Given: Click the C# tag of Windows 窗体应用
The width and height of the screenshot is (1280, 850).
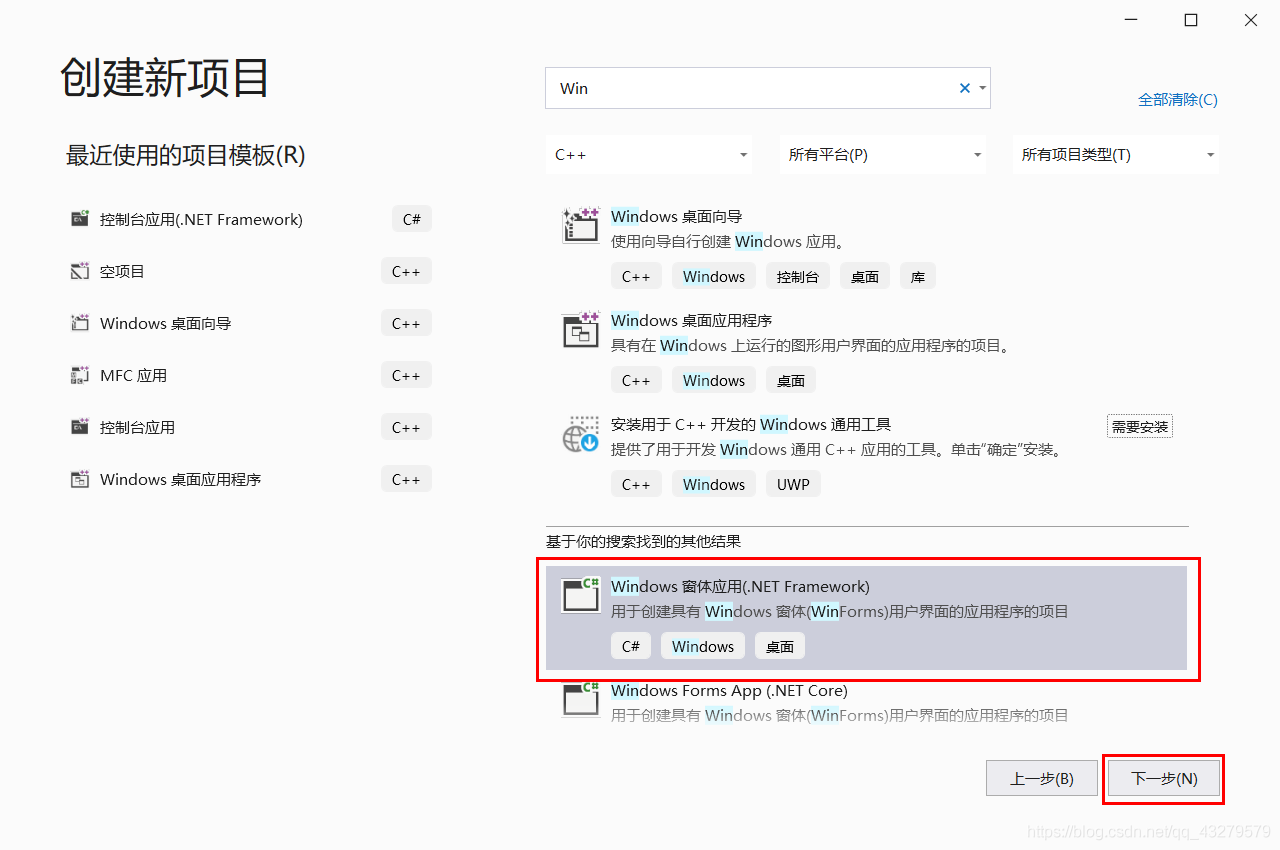Looking at the screenshot, I should [631, 646].
